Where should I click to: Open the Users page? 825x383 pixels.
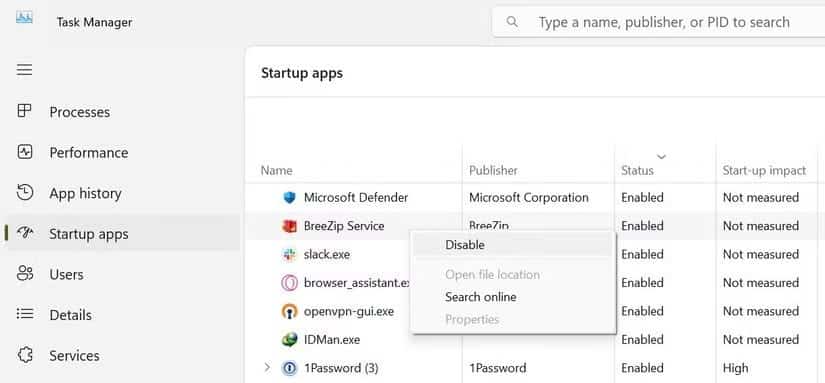click(x=66, y=275)
